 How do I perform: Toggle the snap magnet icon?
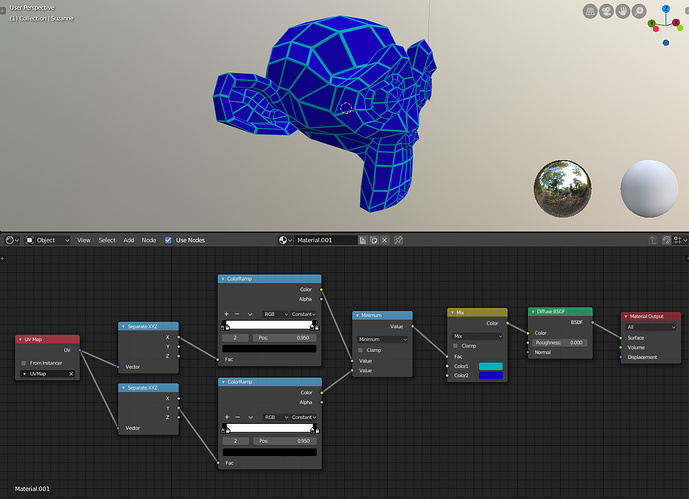pos(667,240)
